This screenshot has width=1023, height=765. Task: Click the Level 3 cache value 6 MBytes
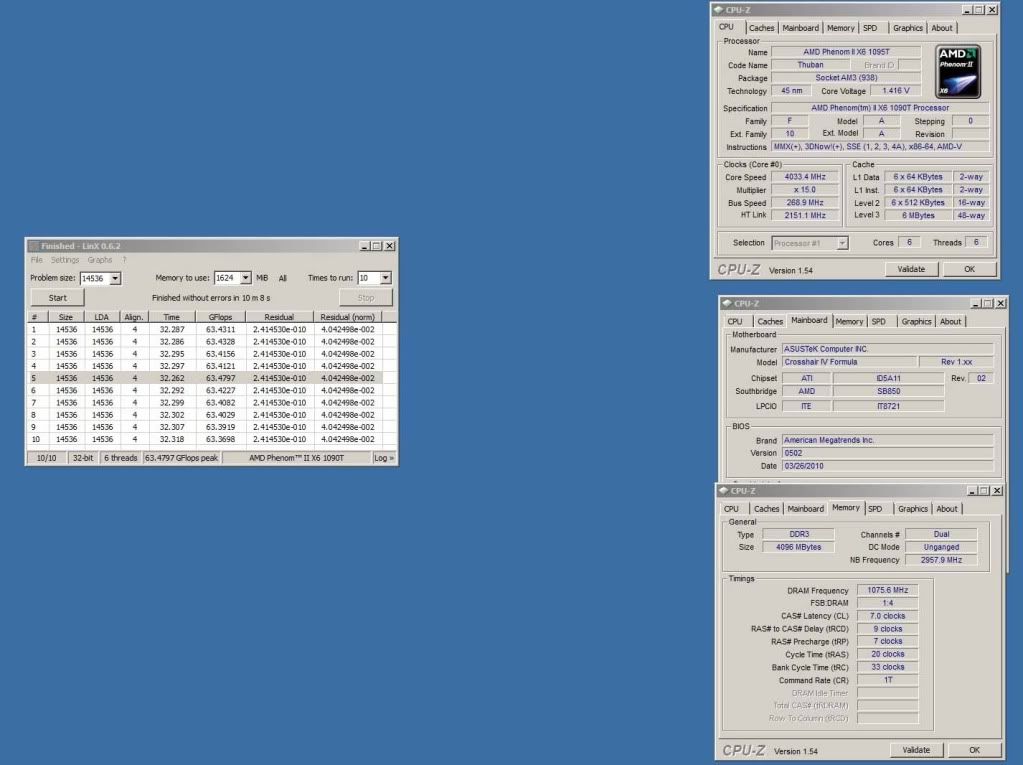pos(918,215)
